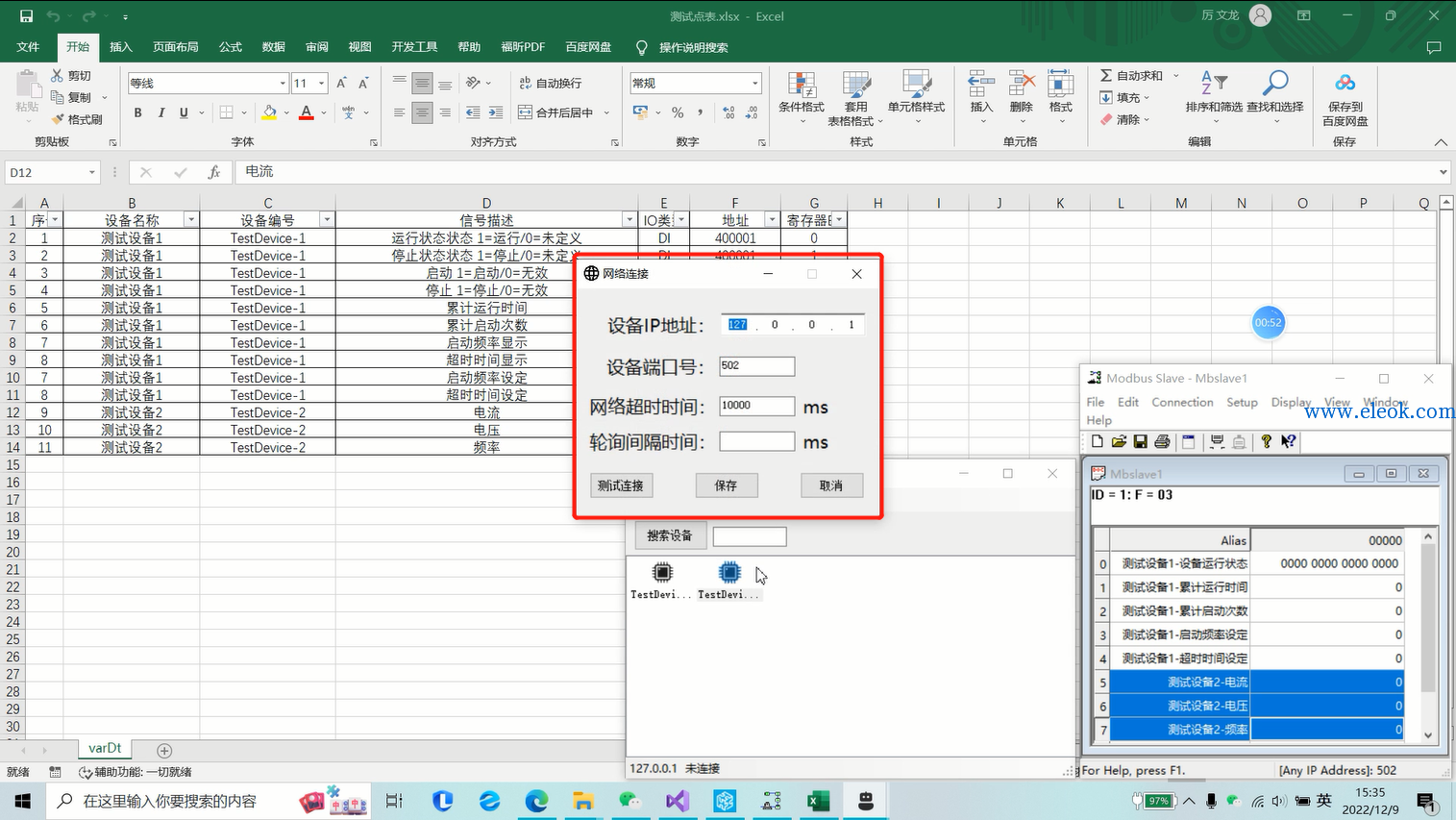Toggle right text alignment
The height and width of the screenshot is (820, 1456).
445,112
